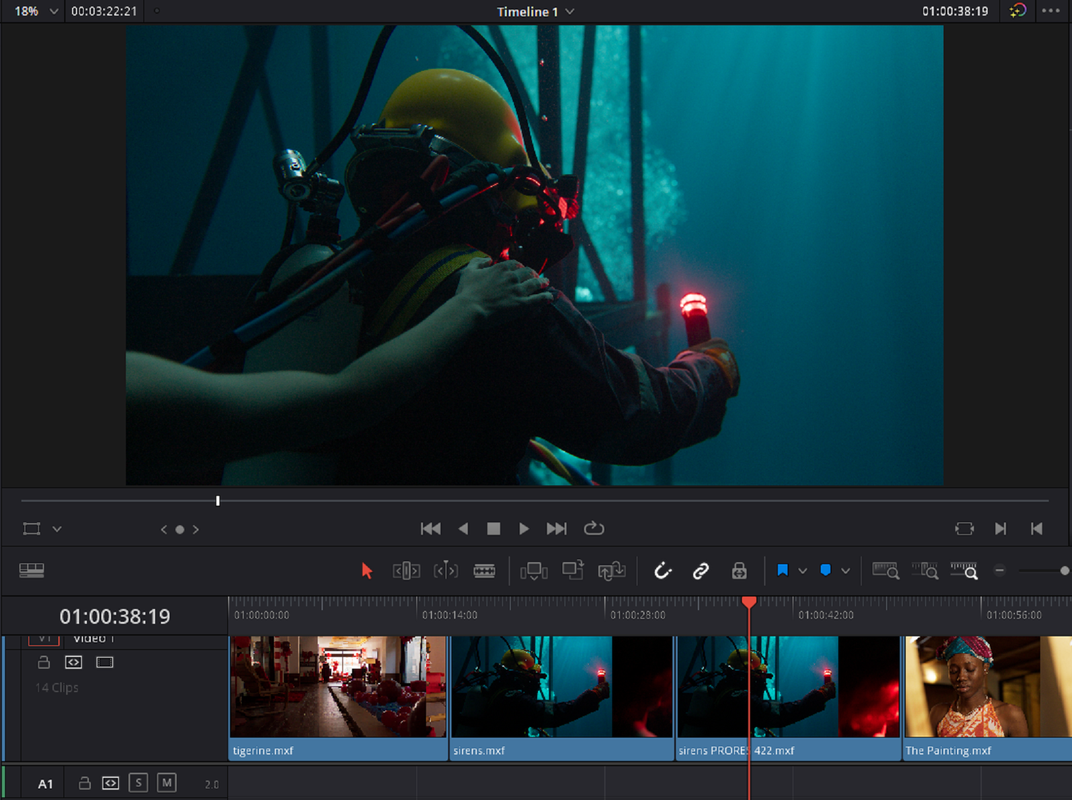Image resolution: width=1072 pixels, height=800 pixels.
Task: Select the Selection mode arrow tool
Action: pyautogui.click(x=366, y=571)
